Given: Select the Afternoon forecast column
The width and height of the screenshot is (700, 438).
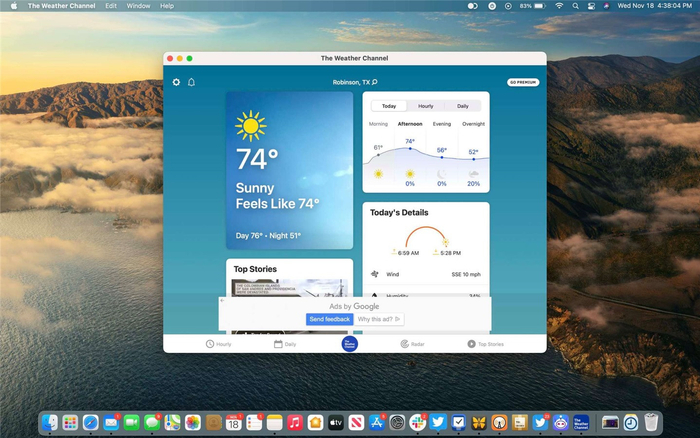Looking at the screenshot, I should tap(410, 153).
